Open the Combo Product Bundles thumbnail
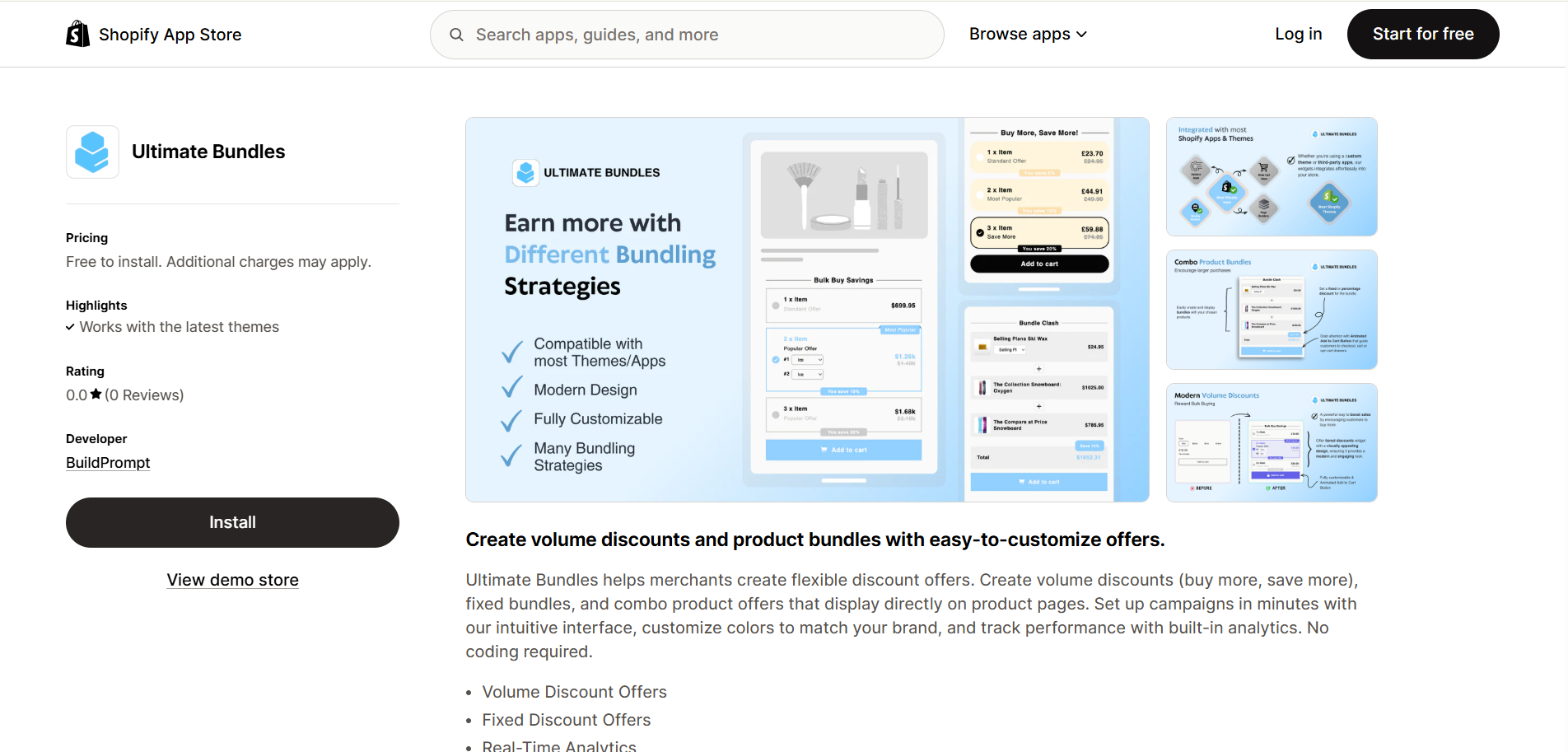1568x752 pixels. [1272, 310]
